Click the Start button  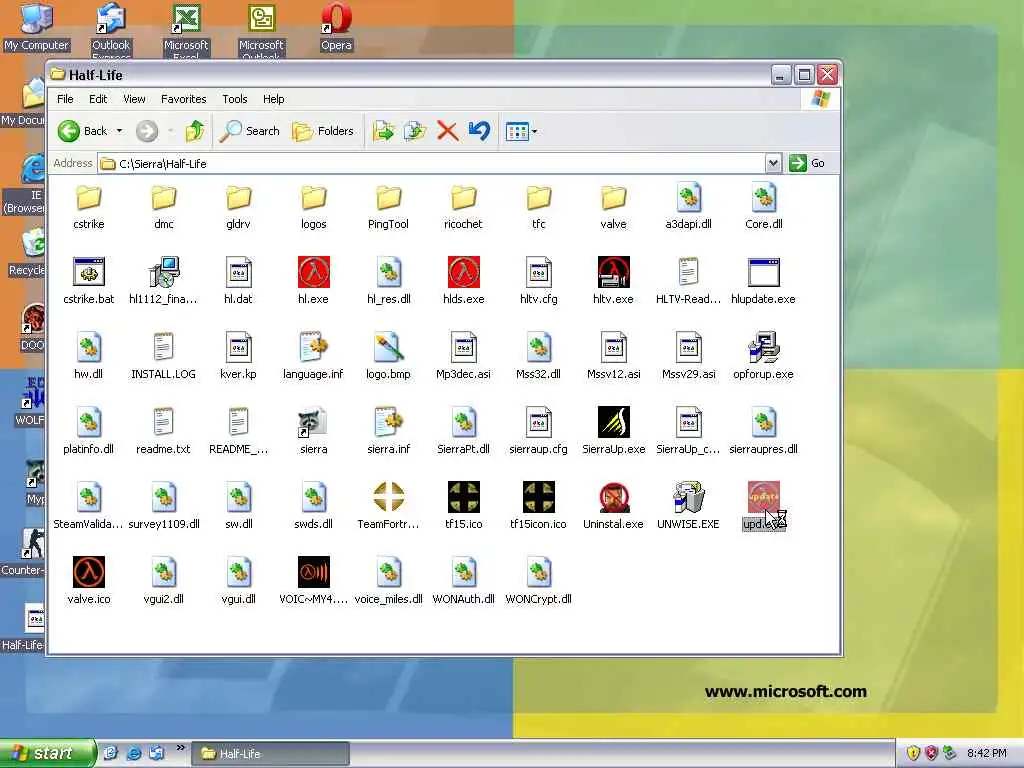pos(47,754)
